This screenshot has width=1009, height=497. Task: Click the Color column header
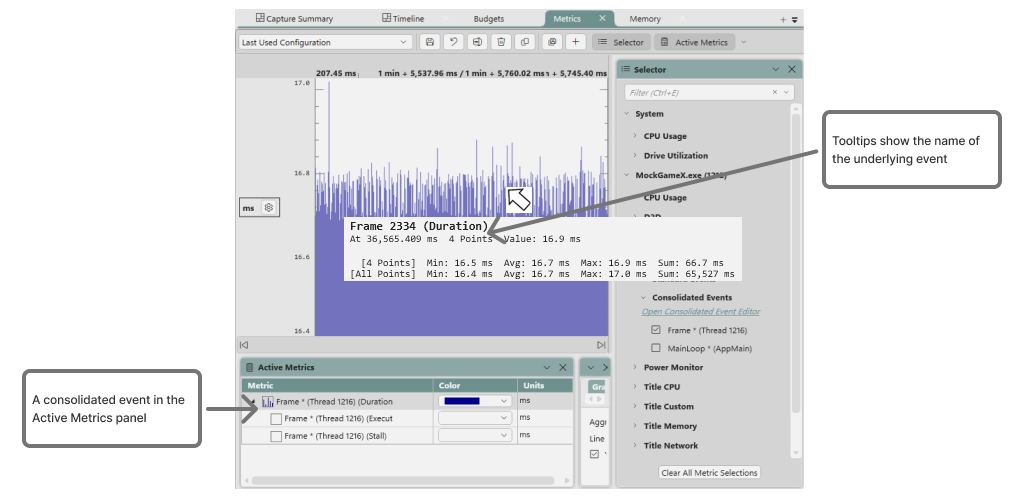(475, 386)
